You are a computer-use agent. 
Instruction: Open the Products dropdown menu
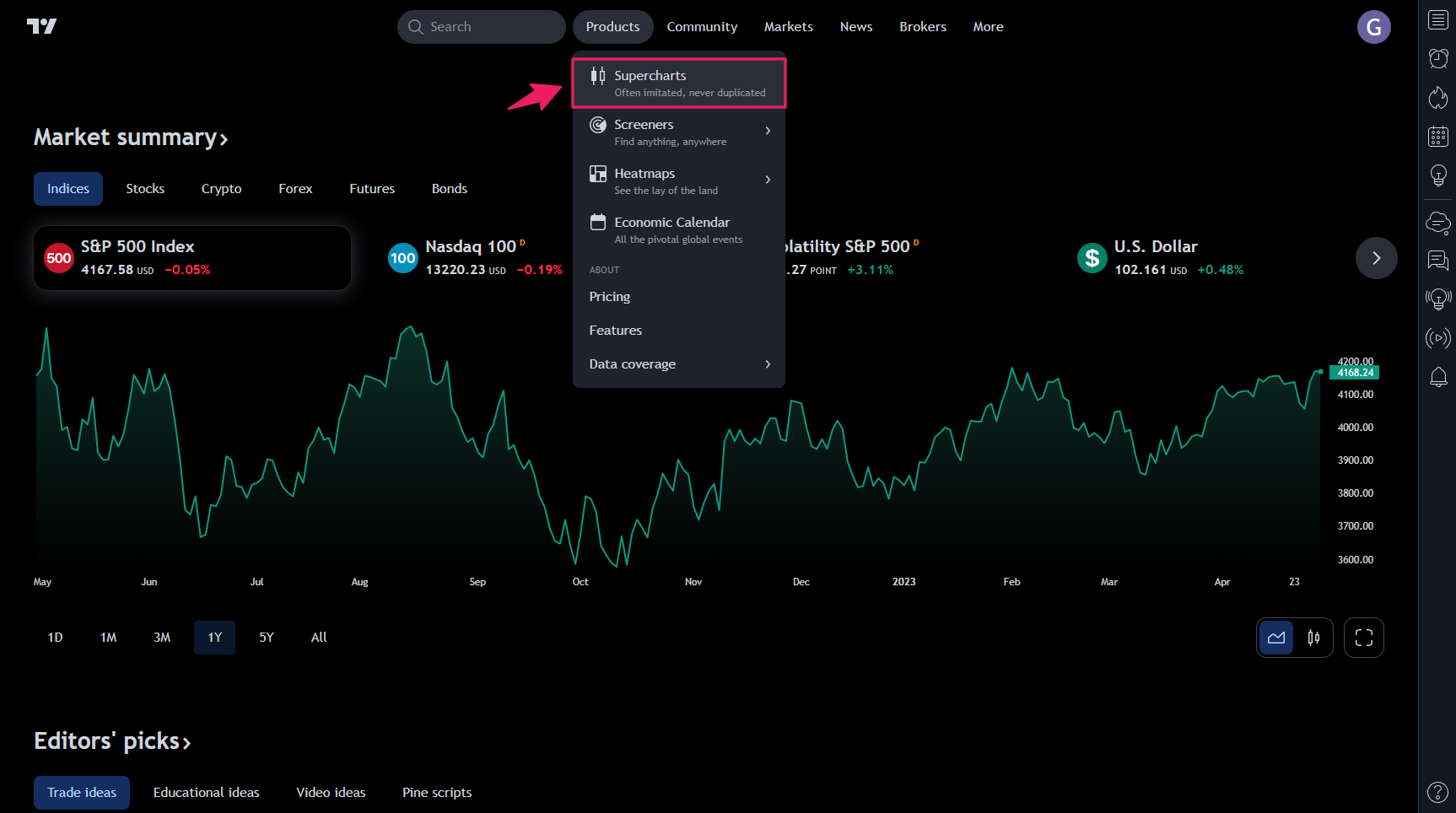tap(613, 27)
